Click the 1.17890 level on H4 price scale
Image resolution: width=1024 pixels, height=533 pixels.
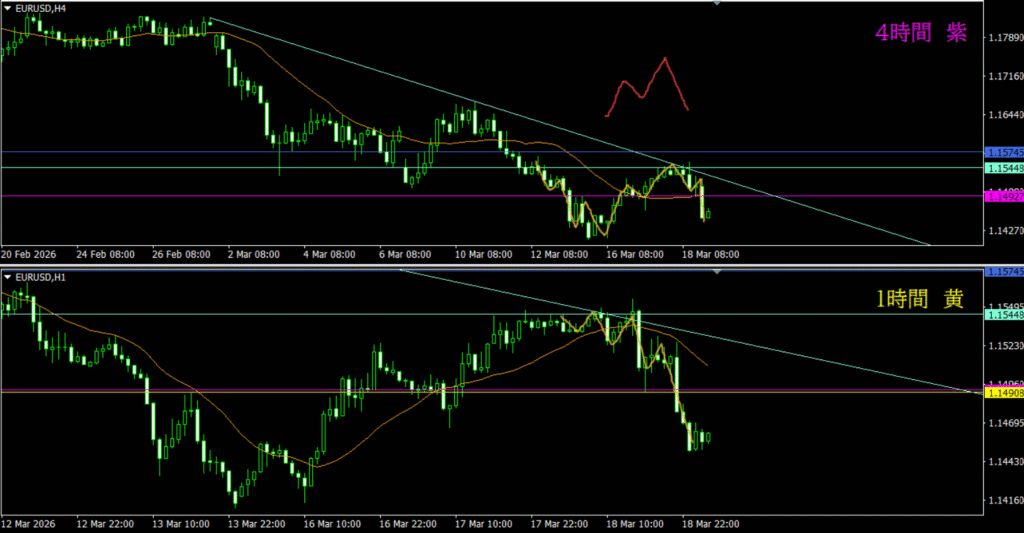click(1003, 38)
